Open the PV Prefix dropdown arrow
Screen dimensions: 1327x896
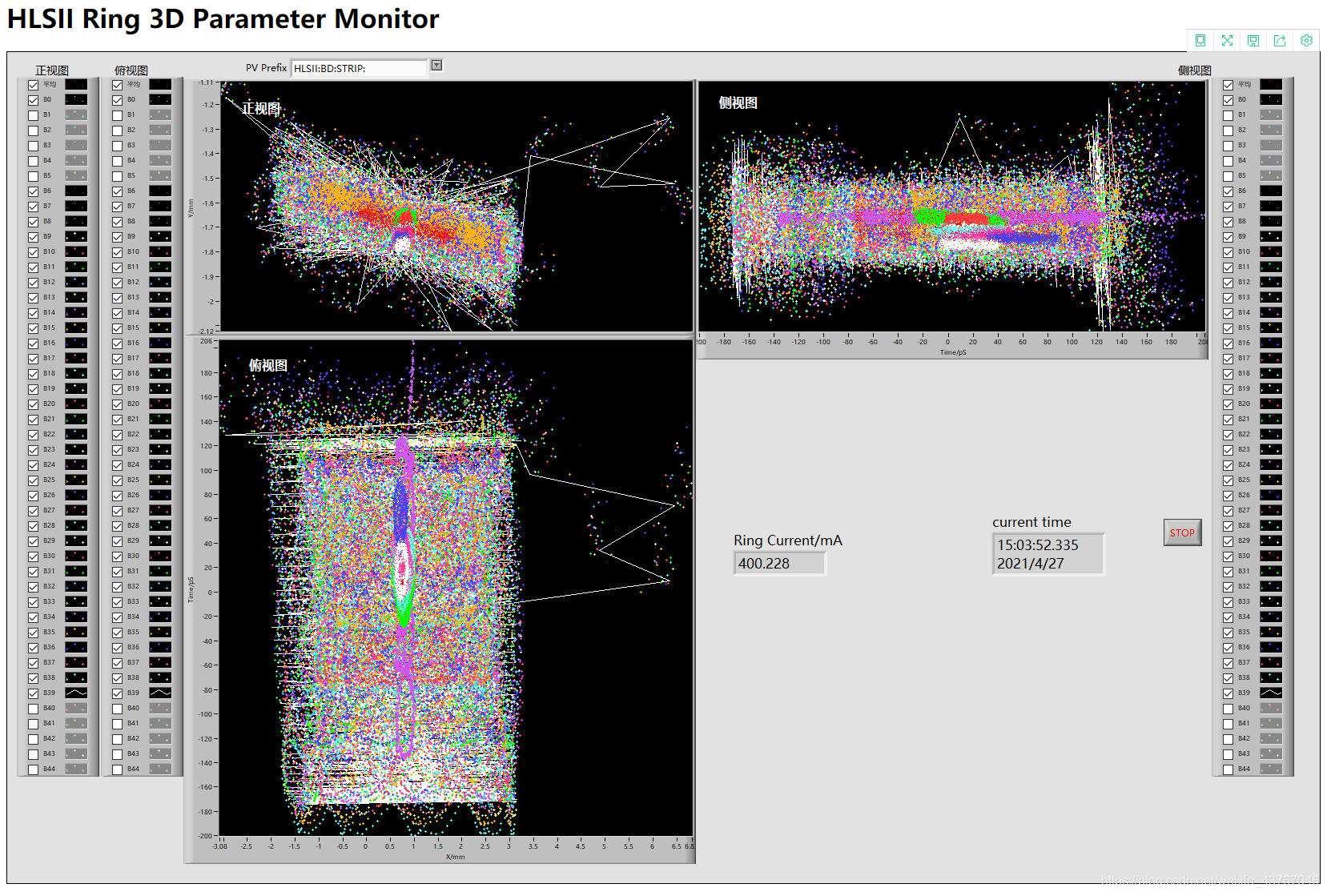(x=436, y=66)
